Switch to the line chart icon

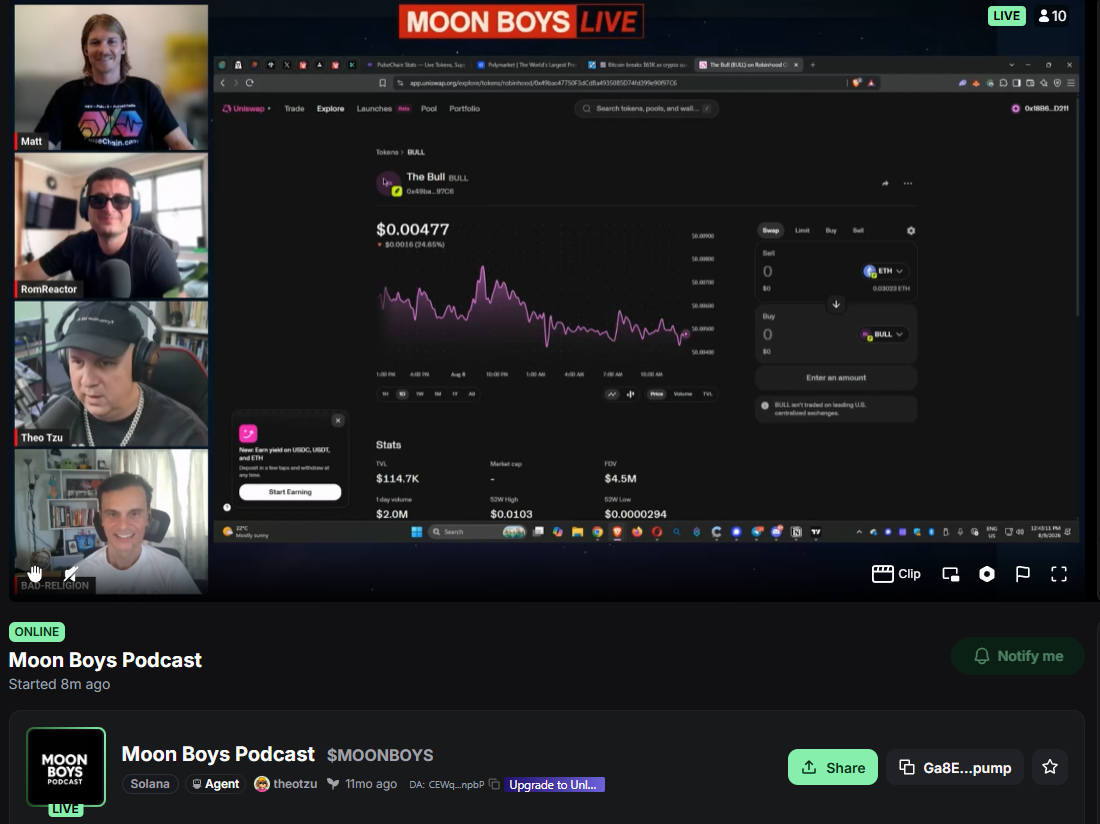click(612, 394)
